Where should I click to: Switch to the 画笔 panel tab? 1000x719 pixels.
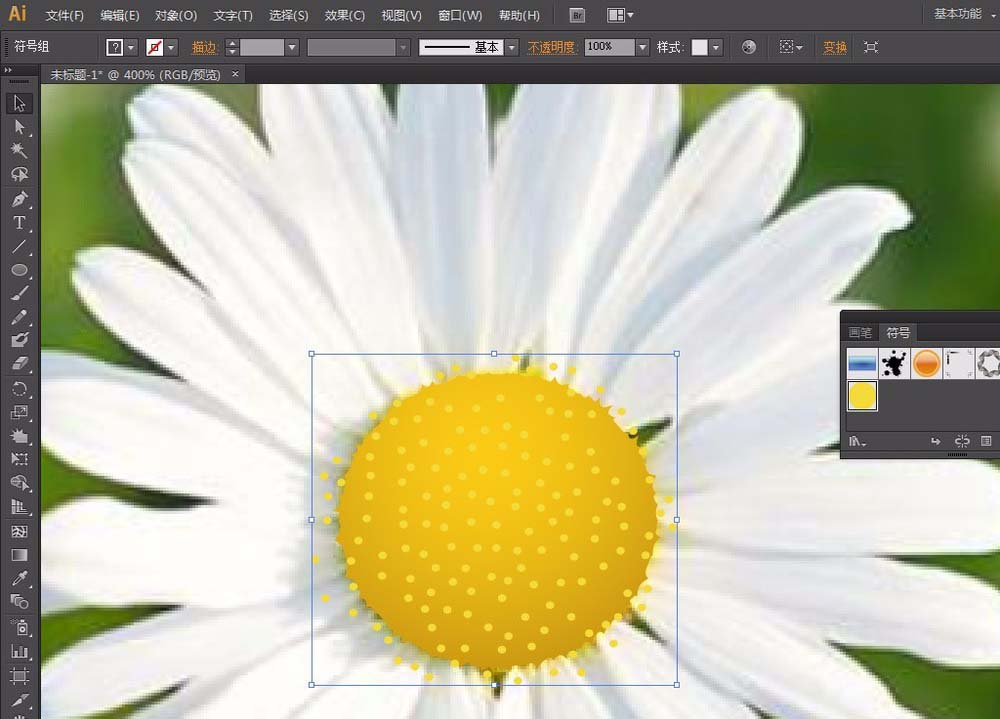point(860,332)
